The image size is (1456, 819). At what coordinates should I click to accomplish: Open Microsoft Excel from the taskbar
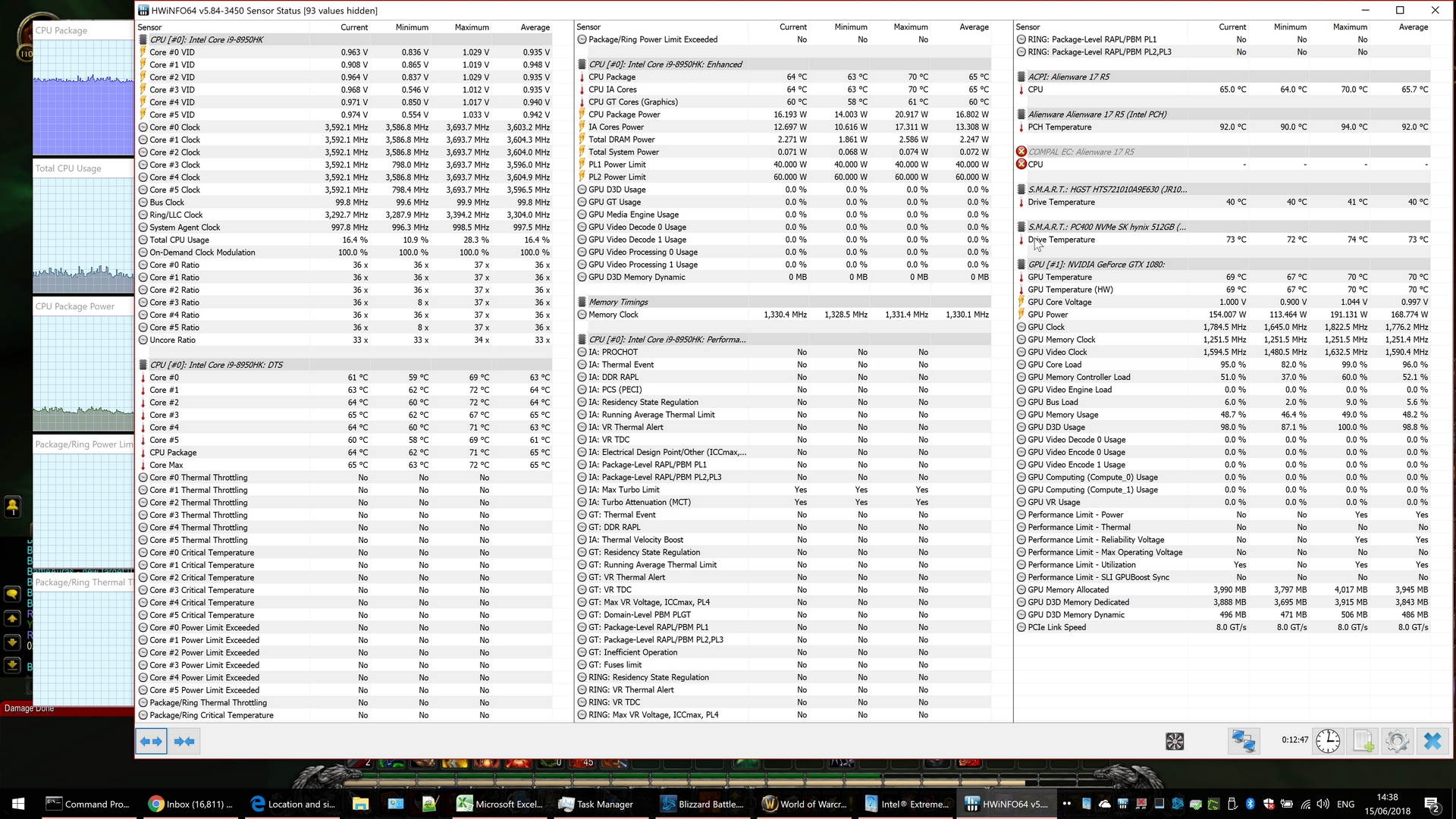coord(500,804)
